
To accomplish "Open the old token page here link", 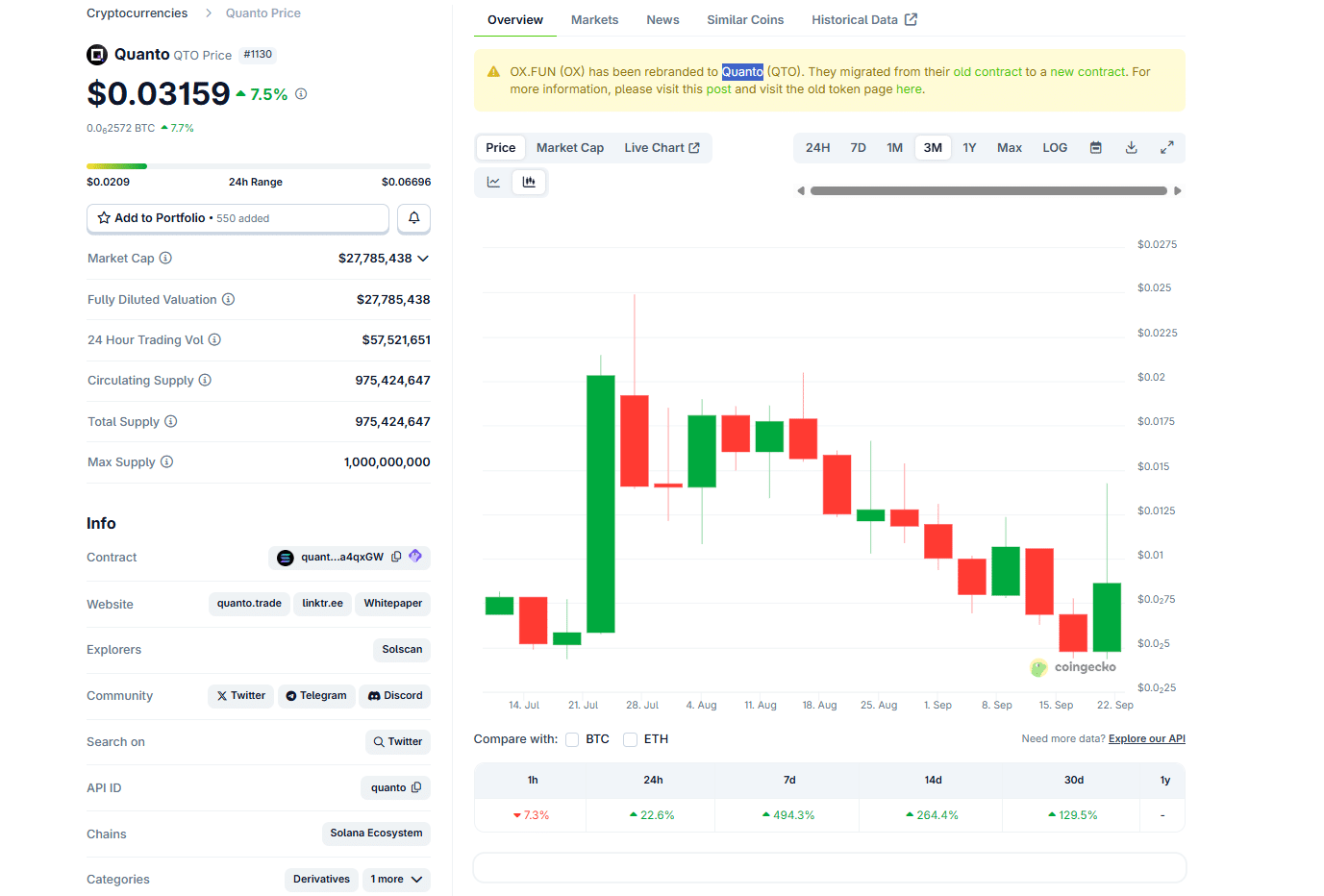I will tap(909, 89).
